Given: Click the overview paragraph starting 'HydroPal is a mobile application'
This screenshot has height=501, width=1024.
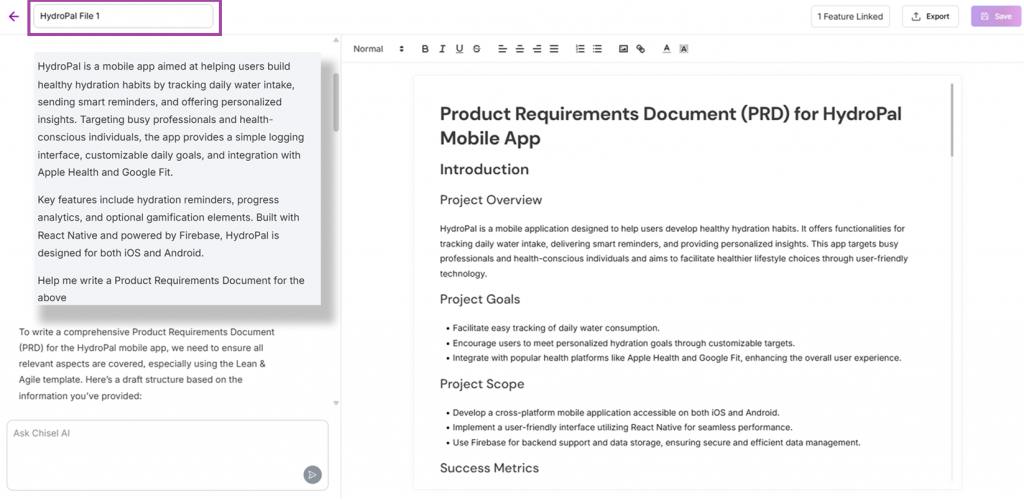Looking at the screenshot, I should click(x=673, y=251).
